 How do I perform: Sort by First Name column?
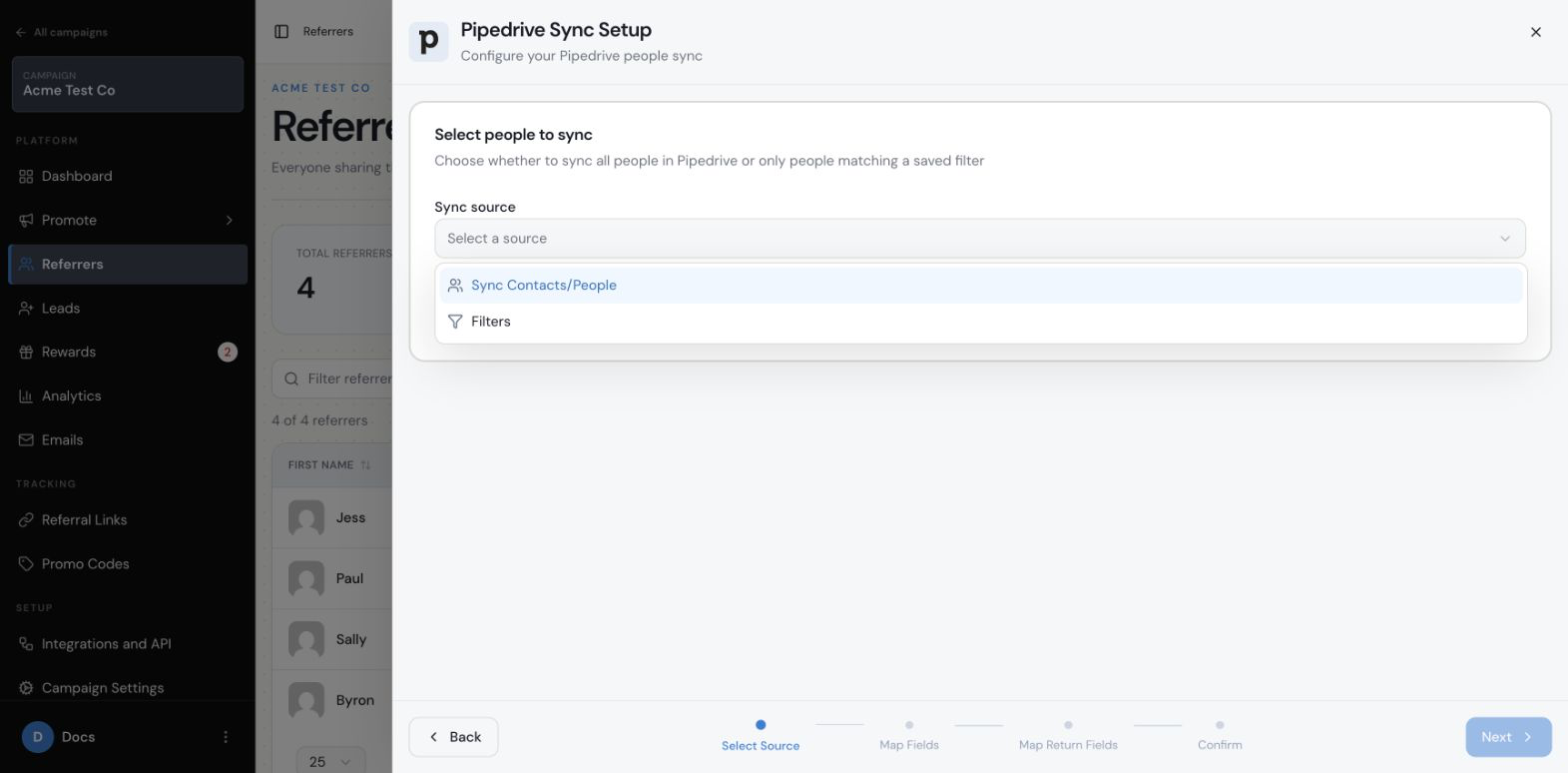329,465
